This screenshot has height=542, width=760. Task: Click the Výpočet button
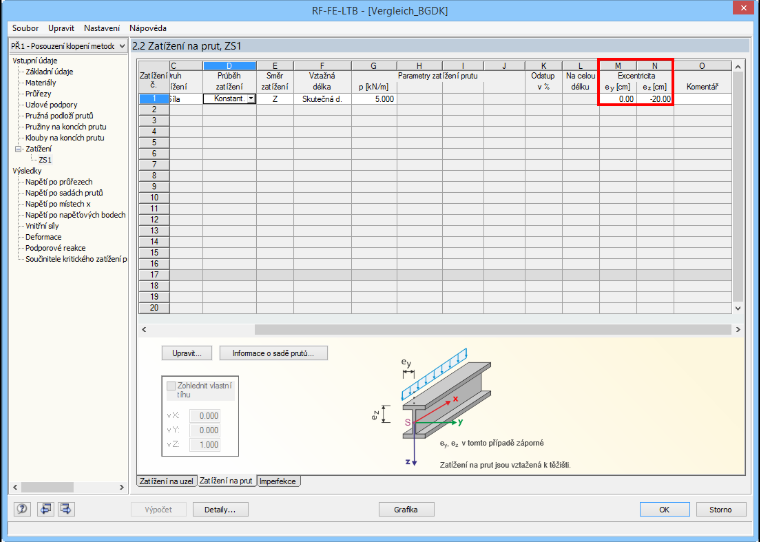click(x=158, y=510)
